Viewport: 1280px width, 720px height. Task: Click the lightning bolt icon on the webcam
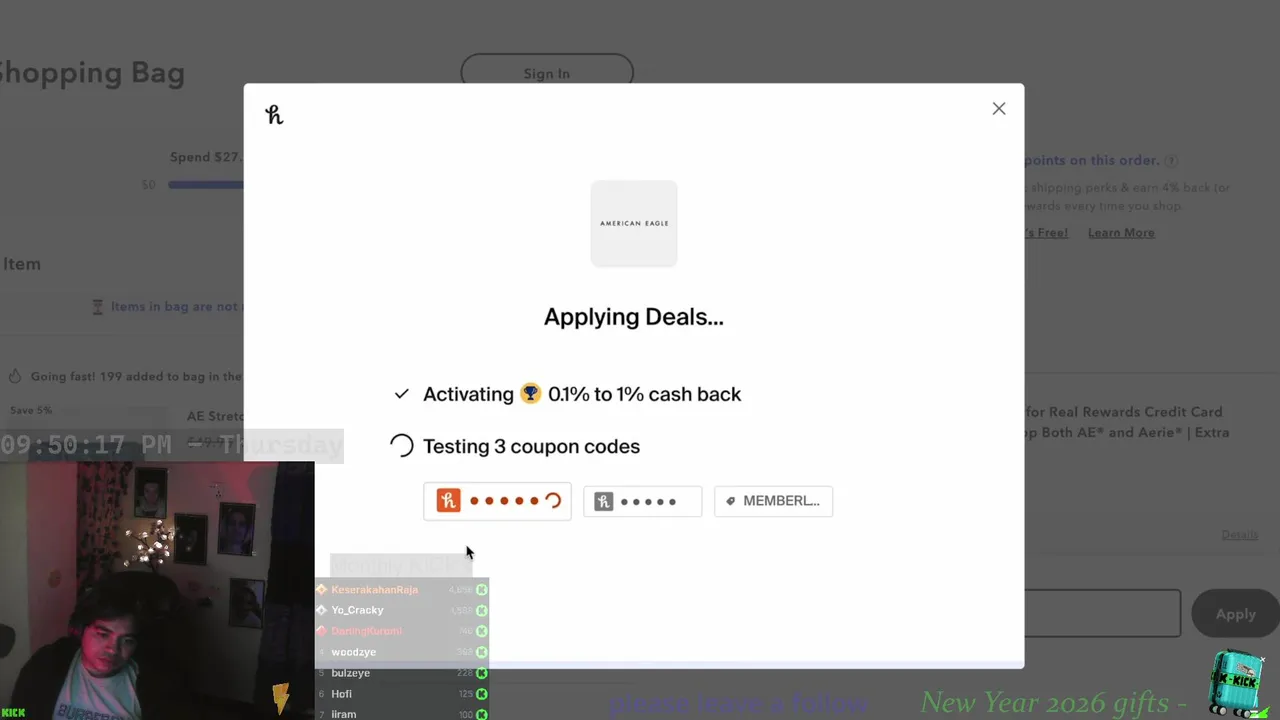tap(281, 698)
